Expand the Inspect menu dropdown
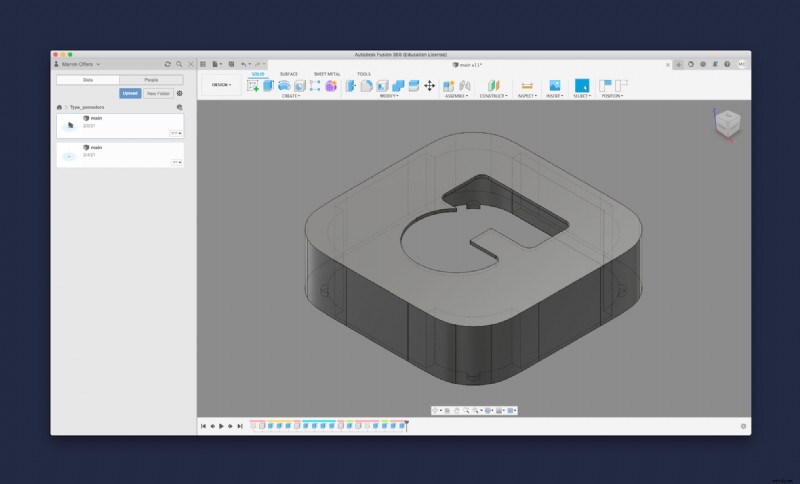The width and height of the screenshot is (800, 484). pyautogui.click(x=527, y=96)
